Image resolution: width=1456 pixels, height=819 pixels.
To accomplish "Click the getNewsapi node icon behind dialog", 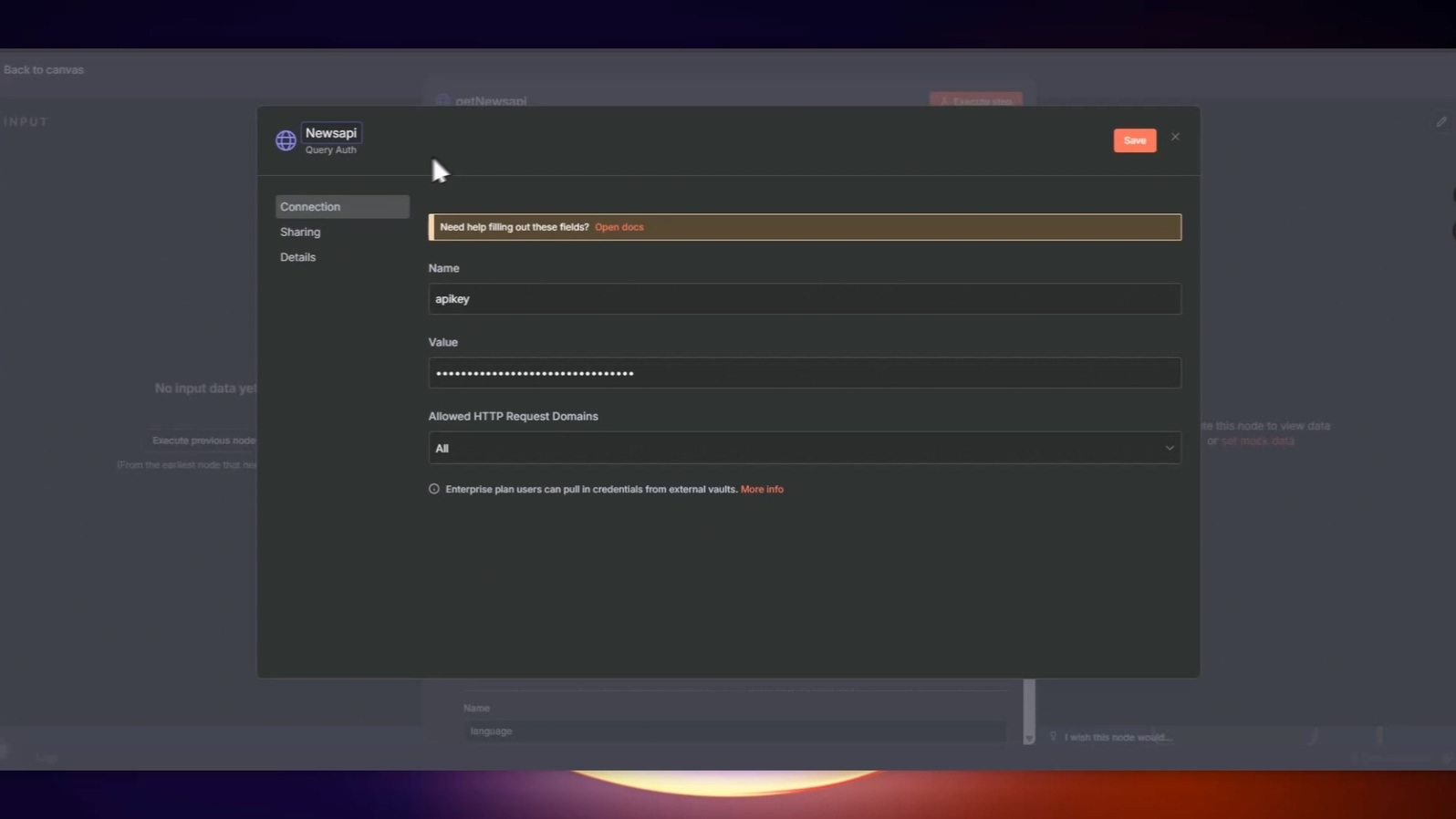I will [x=442, y=100].
